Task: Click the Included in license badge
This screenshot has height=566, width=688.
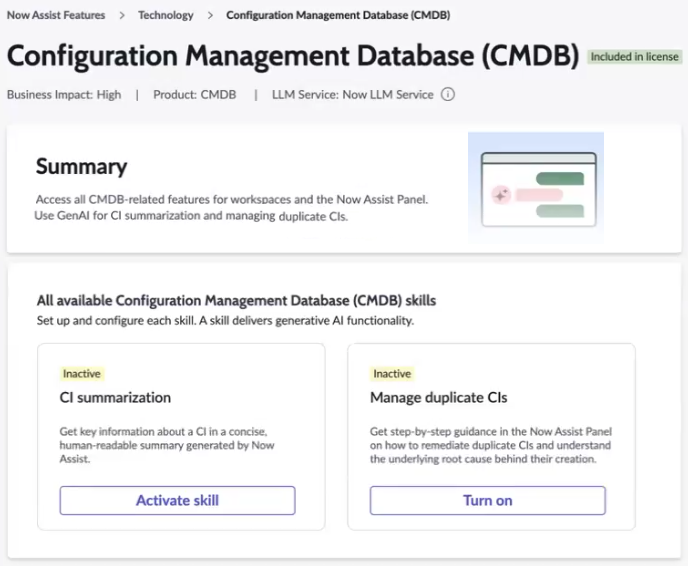Action: point(634,57)
